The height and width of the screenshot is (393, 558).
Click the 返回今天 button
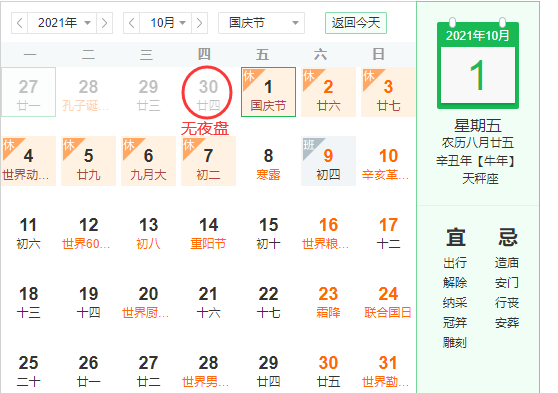tap(356, 23)
